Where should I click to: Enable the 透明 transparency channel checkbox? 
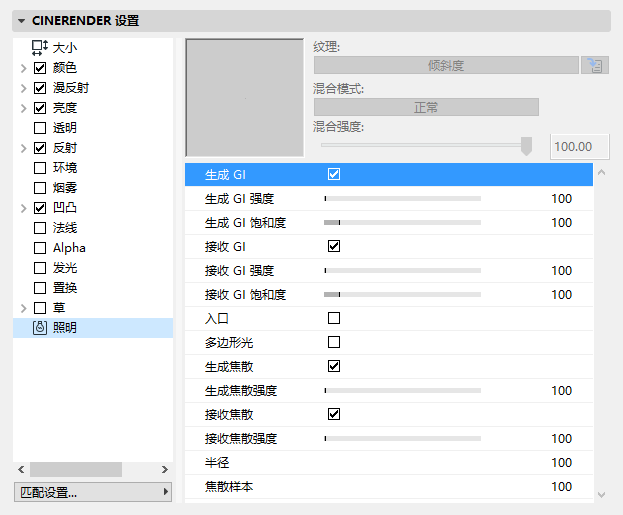[x=40, y=128]
